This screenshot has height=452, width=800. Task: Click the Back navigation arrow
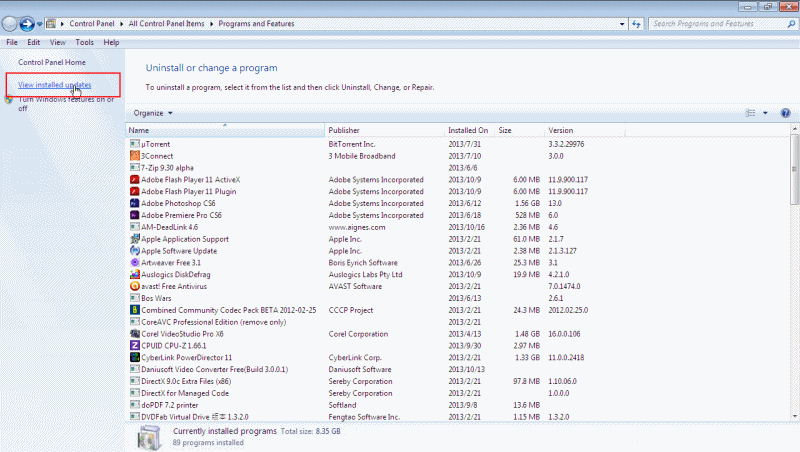pyautogui.click(x=10, y=23)
